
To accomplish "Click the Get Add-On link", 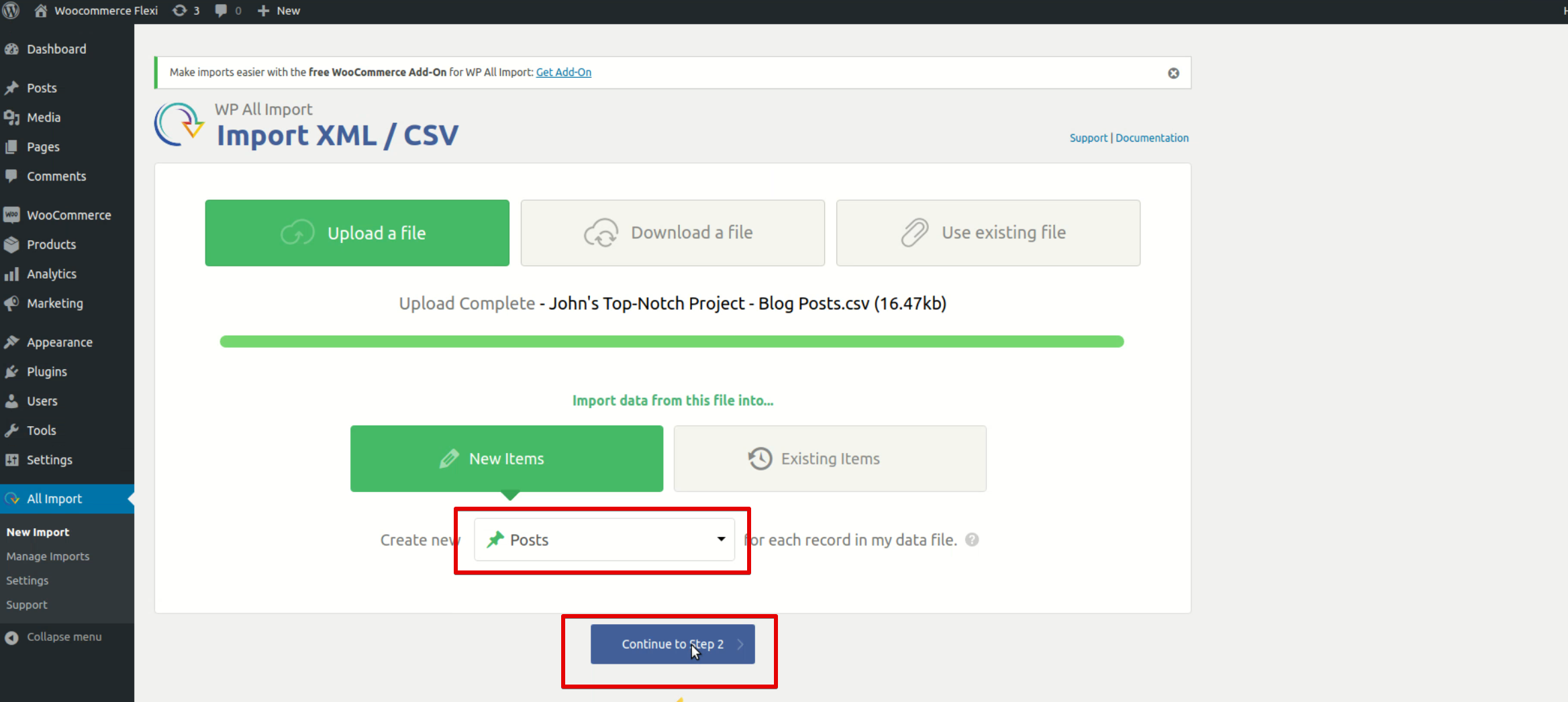I will click(564, 72).
